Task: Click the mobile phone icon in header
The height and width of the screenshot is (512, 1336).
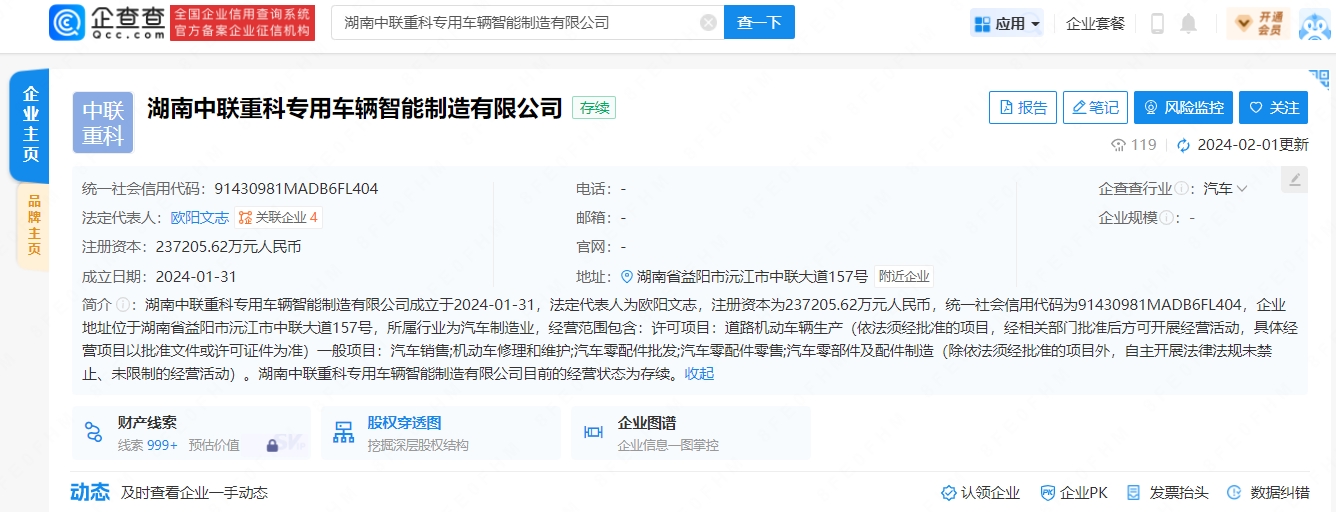Action: coord(1158,23)
